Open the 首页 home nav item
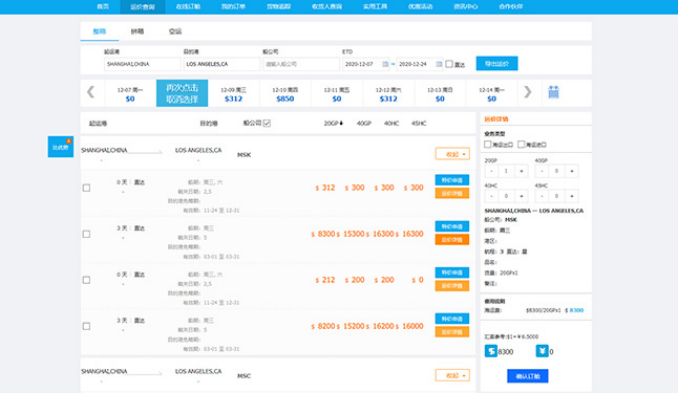This screenshot has width=678, height=394. tap(102, 6)
